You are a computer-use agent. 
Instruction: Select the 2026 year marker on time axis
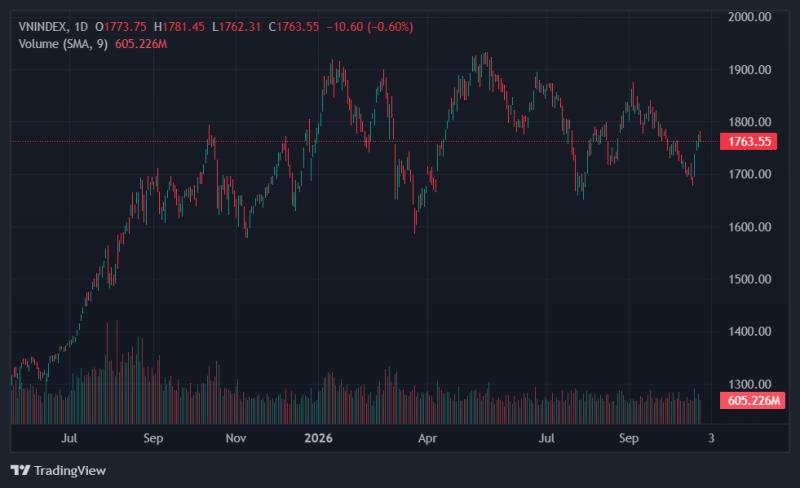[x=318, y=438]
